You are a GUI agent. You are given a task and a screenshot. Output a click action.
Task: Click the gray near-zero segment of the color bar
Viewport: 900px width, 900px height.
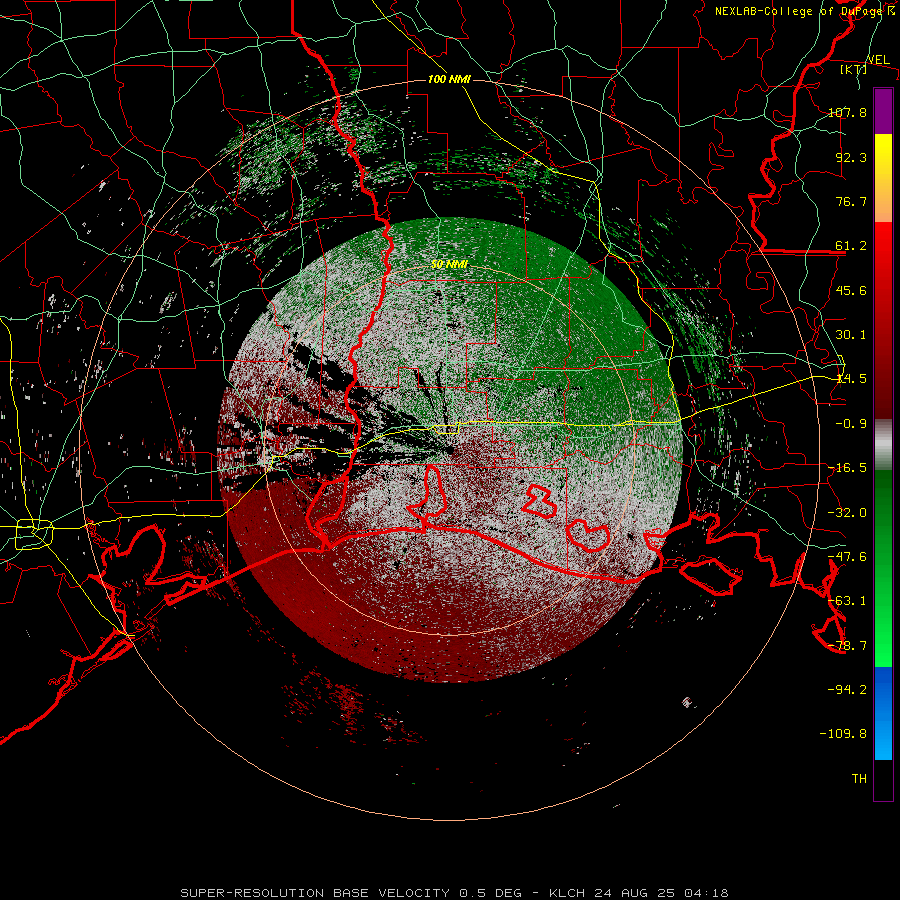point(883,445)
